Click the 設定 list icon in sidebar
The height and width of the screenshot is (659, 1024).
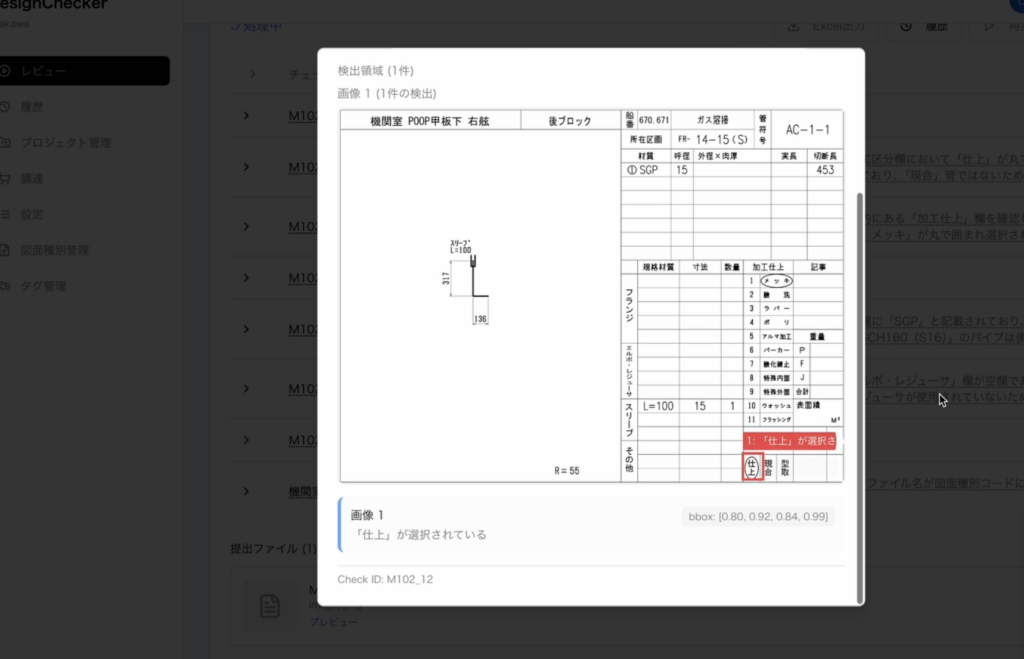pyautogui.click(x=6, y=214)
